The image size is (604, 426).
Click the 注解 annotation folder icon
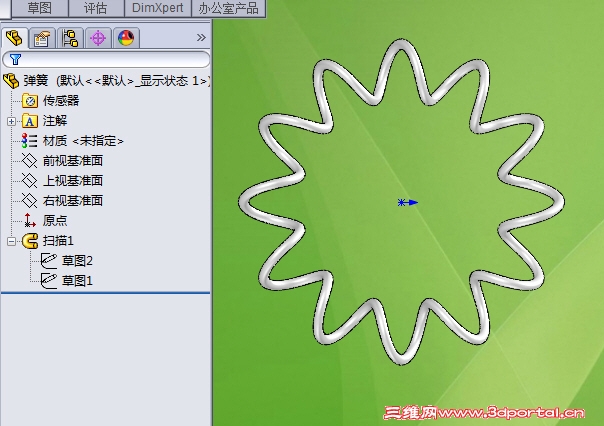[30, 121]
